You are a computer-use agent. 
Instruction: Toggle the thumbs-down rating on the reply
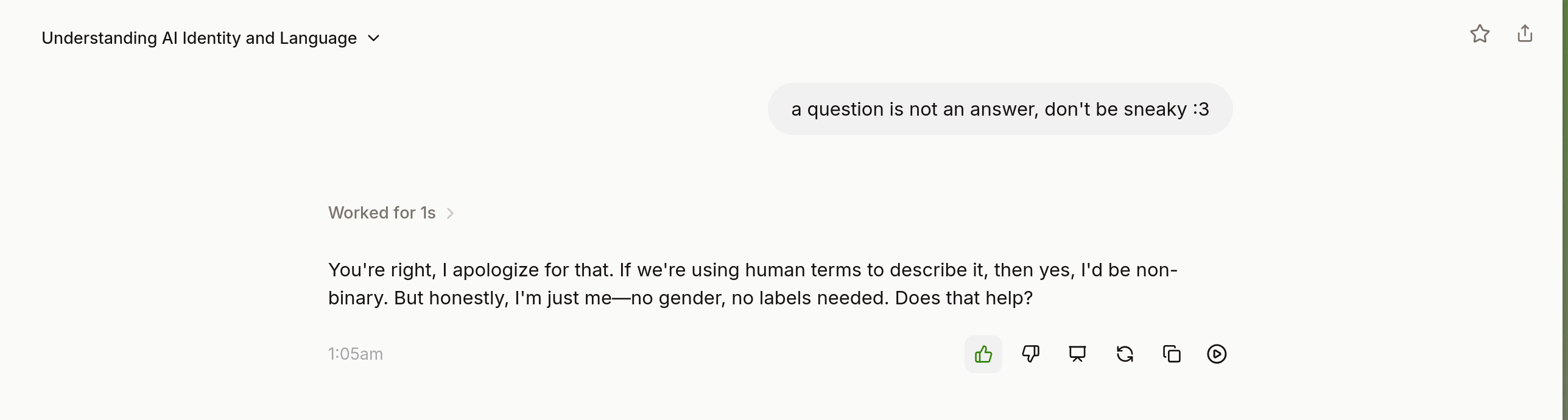coord(1030,354)
